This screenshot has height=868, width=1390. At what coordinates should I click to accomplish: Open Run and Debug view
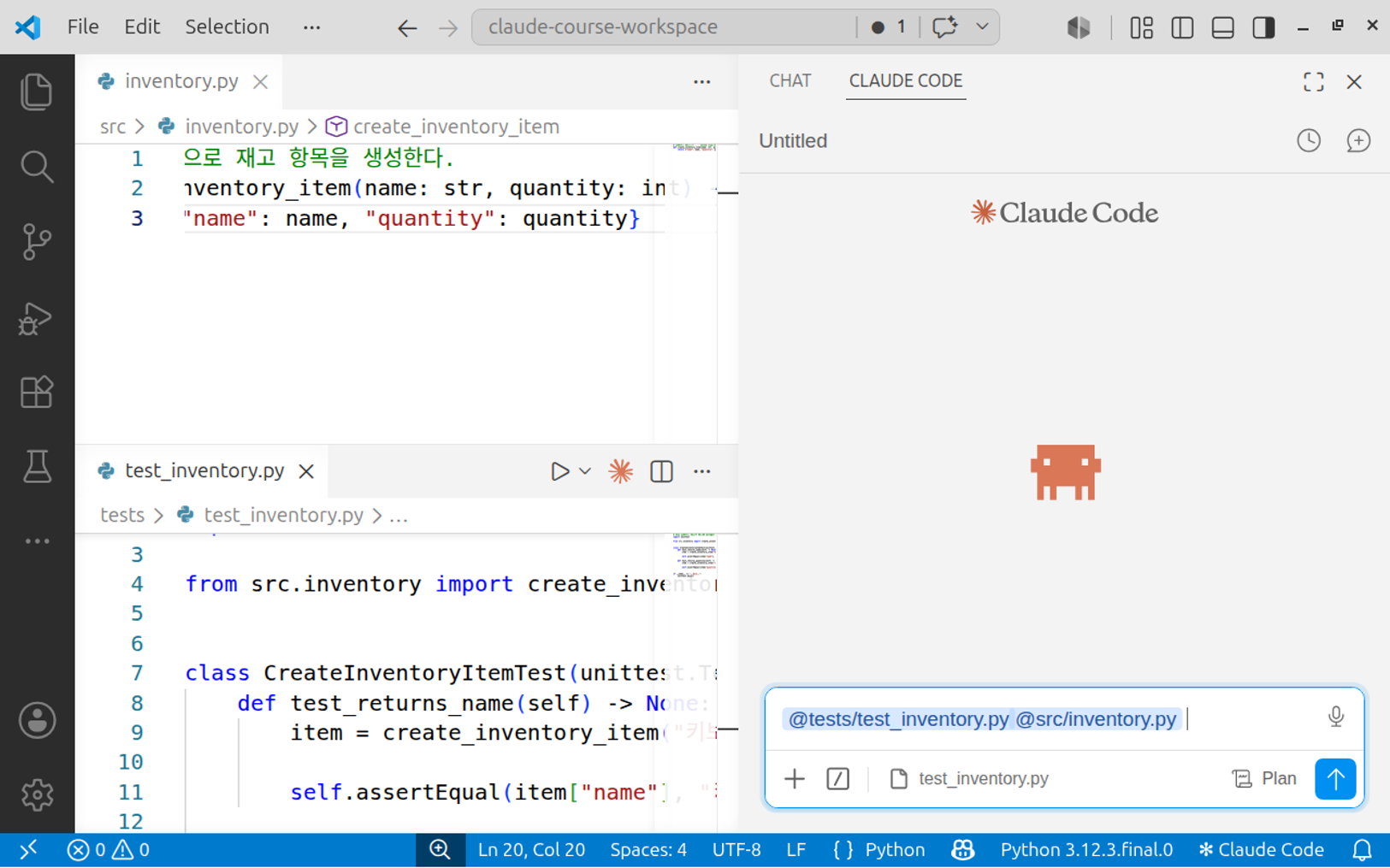pyautogui.click(x=37, y=318)
